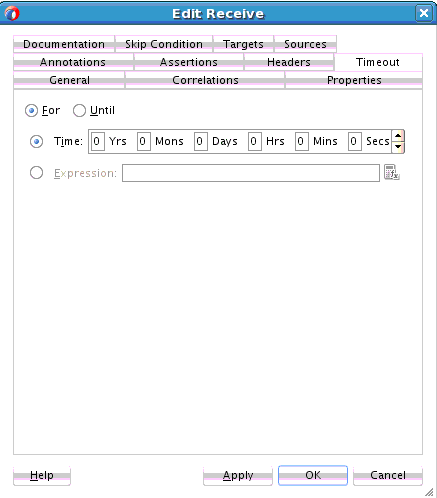The height and width of the screenshot is (498, 437).
Task: Switch to the Correlations tab
Action: pos(205,80)
